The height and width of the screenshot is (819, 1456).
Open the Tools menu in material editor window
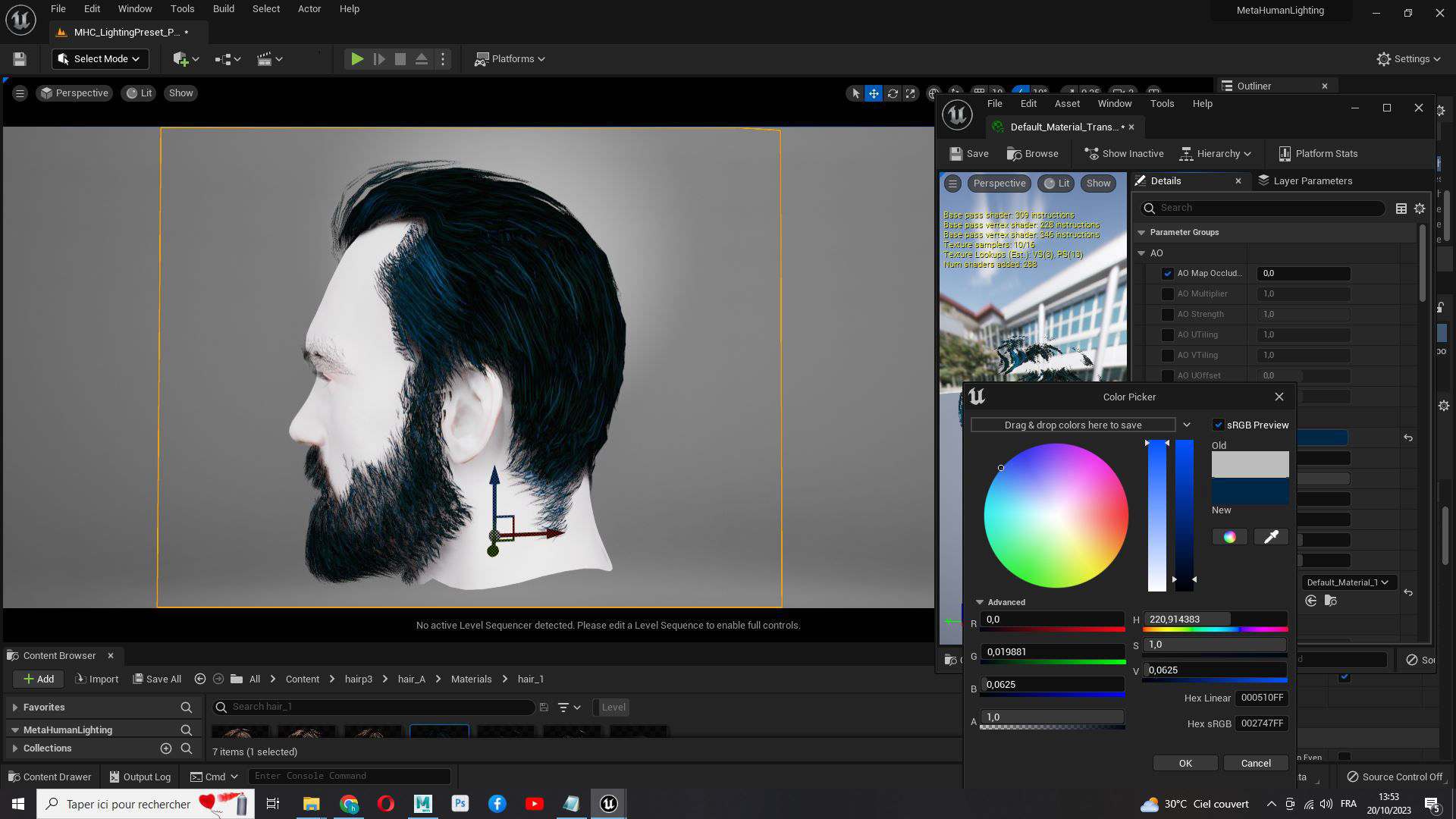pos(1161,104)
